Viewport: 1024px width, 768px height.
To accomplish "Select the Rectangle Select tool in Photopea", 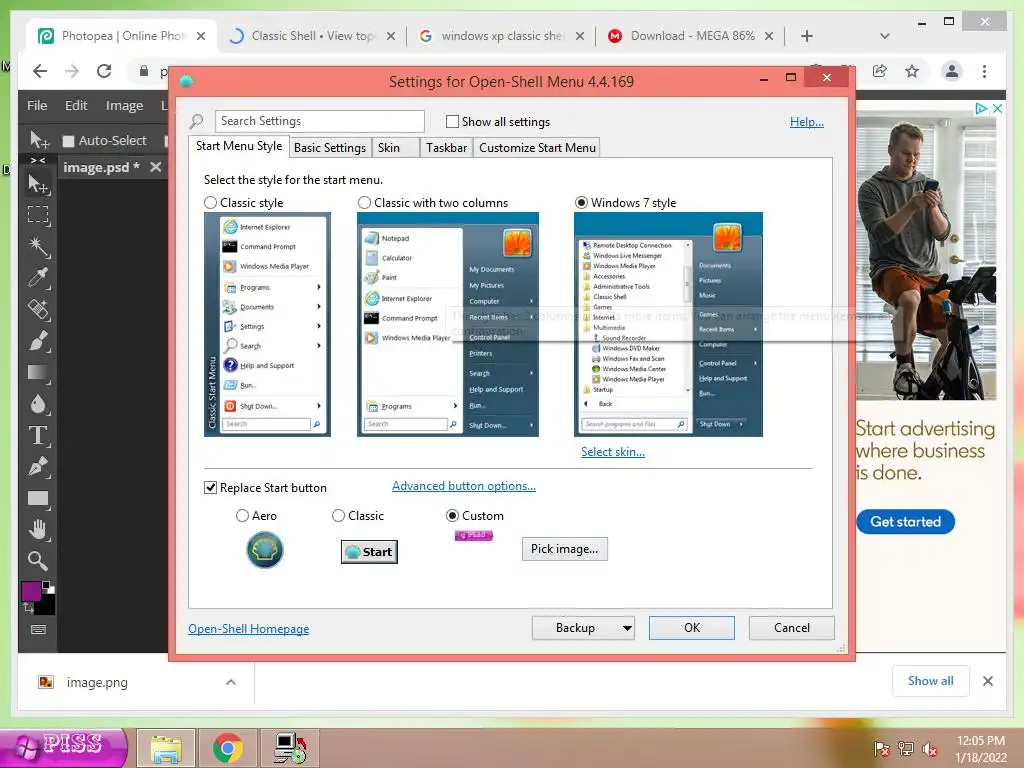I will 38,216.
